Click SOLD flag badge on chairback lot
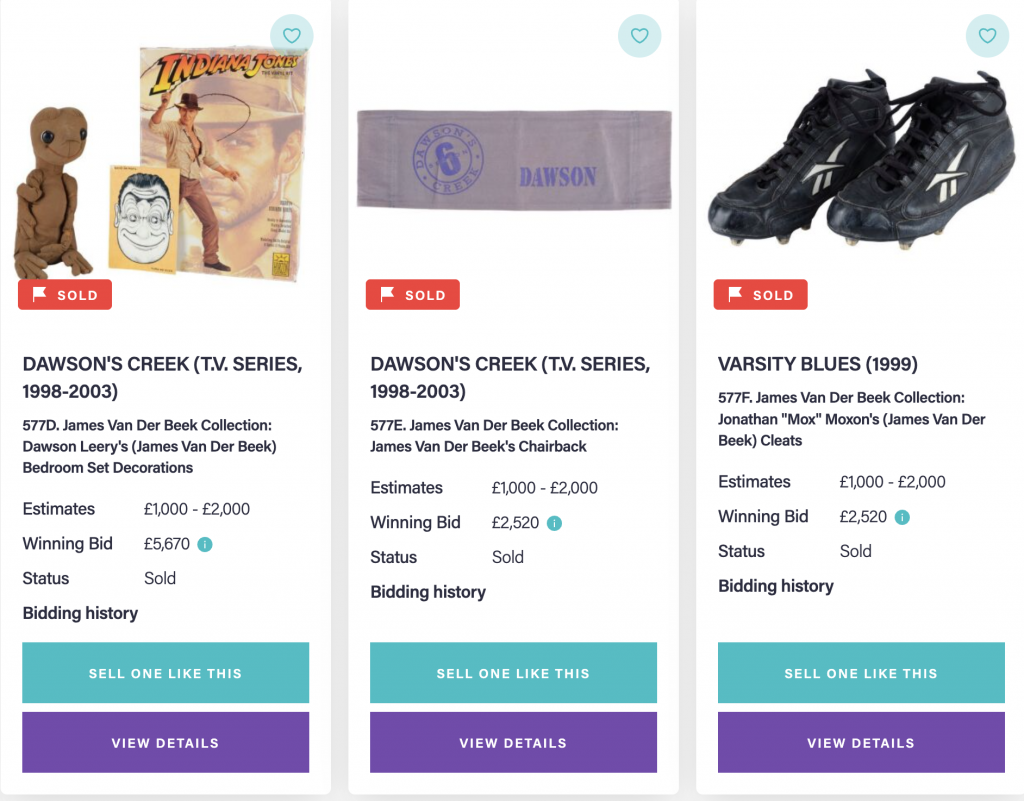The image size is (1024, 801). (x=413, y=295)
